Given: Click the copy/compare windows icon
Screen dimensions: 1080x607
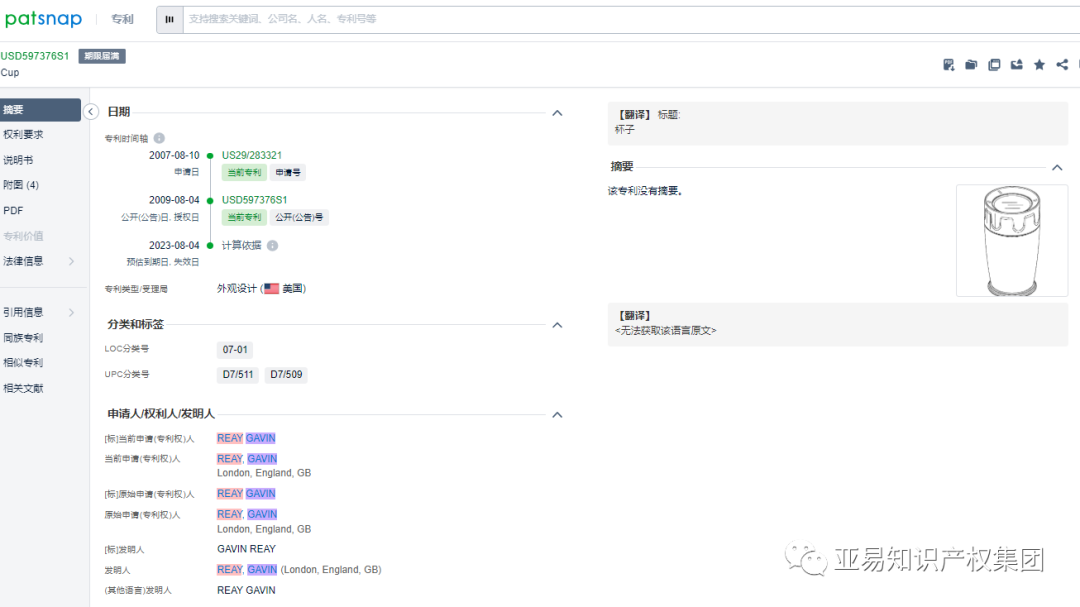Looking at the screenshot, I should [x=994, y=65].
